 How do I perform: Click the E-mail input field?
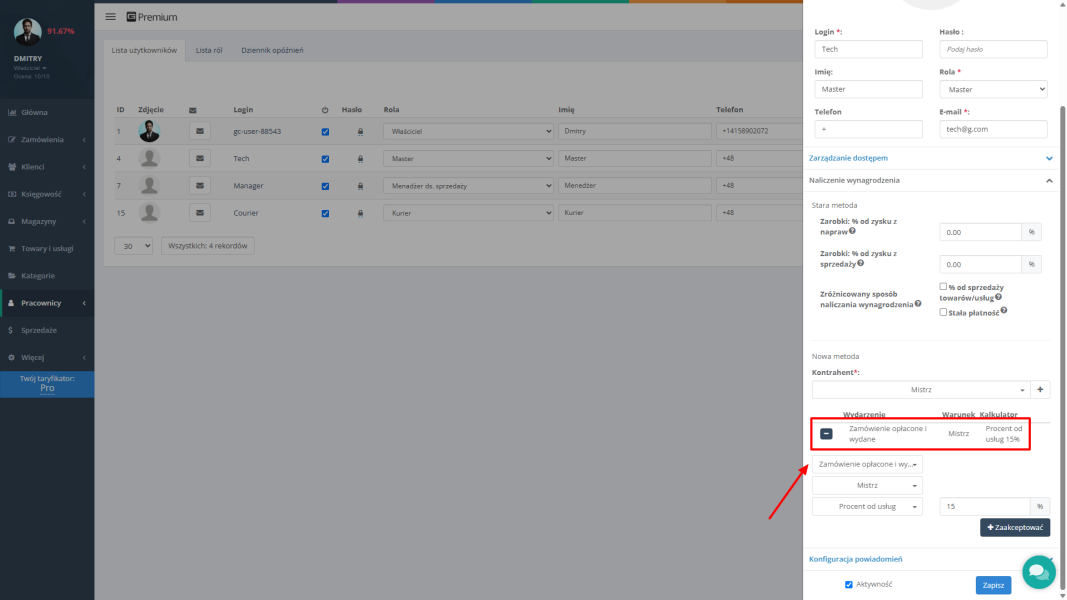tap(993, 129)
